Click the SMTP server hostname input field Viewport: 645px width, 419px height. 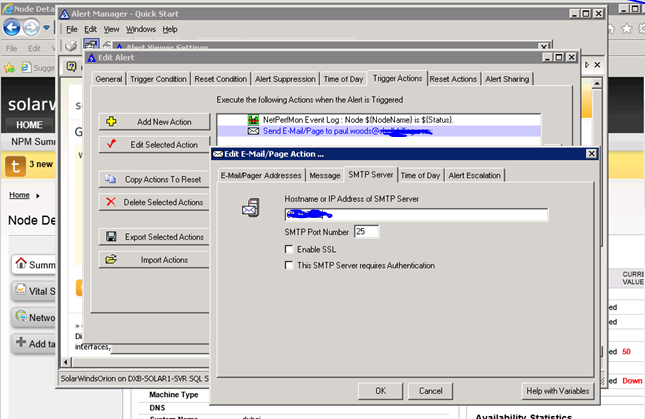click(416, 215)
